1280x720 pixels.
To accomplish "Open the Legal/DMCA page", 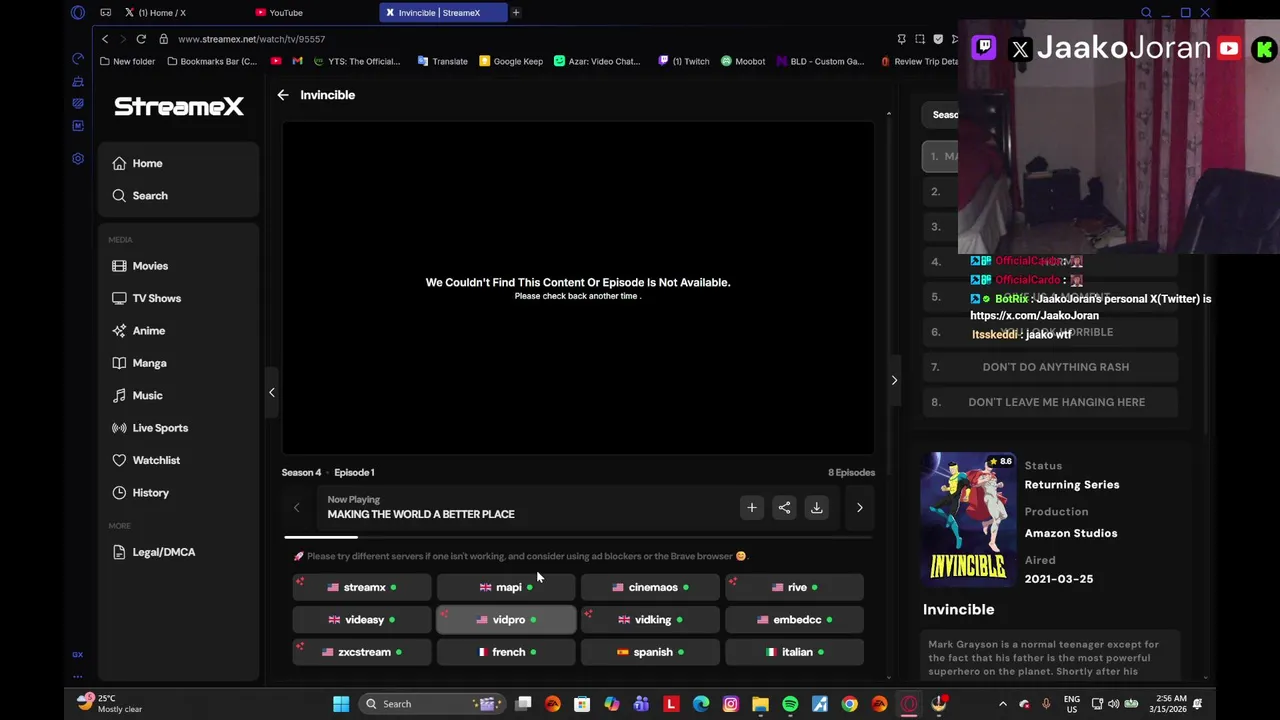I will click(179, 552).
